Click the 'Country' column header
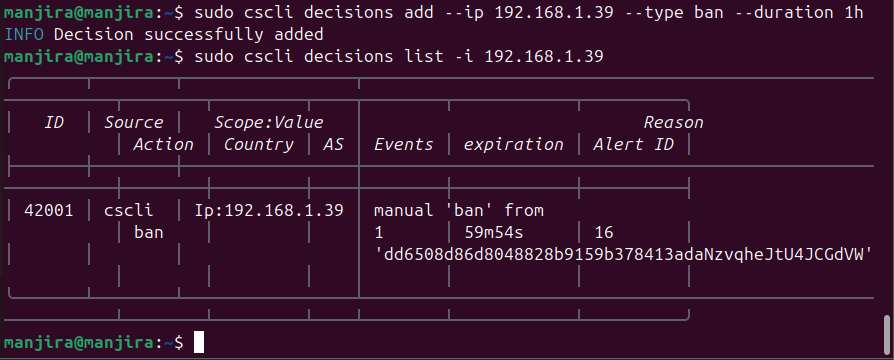This screenshot has height=360, width=894. pos(258,145)
